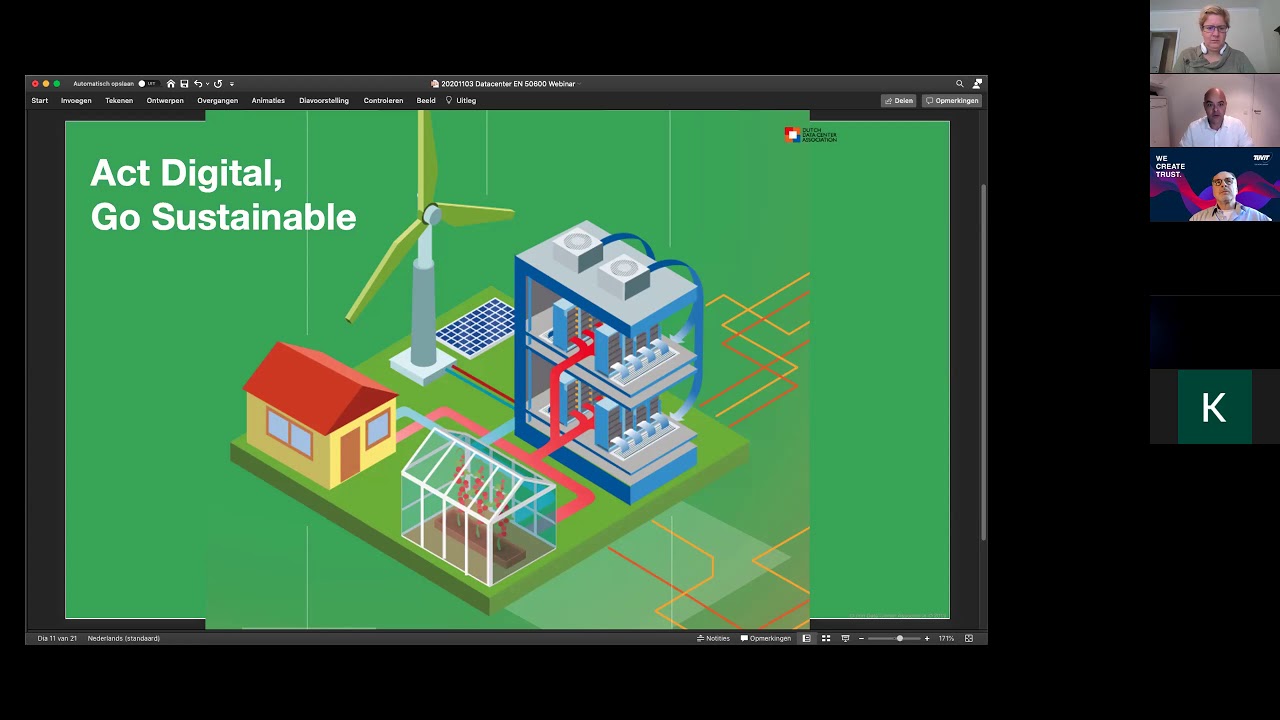Image resolution: width=1280 pixels, height=720 pixels.
Task: Toggle the Automatisch opslaan switch
Action: pos(147,84)
